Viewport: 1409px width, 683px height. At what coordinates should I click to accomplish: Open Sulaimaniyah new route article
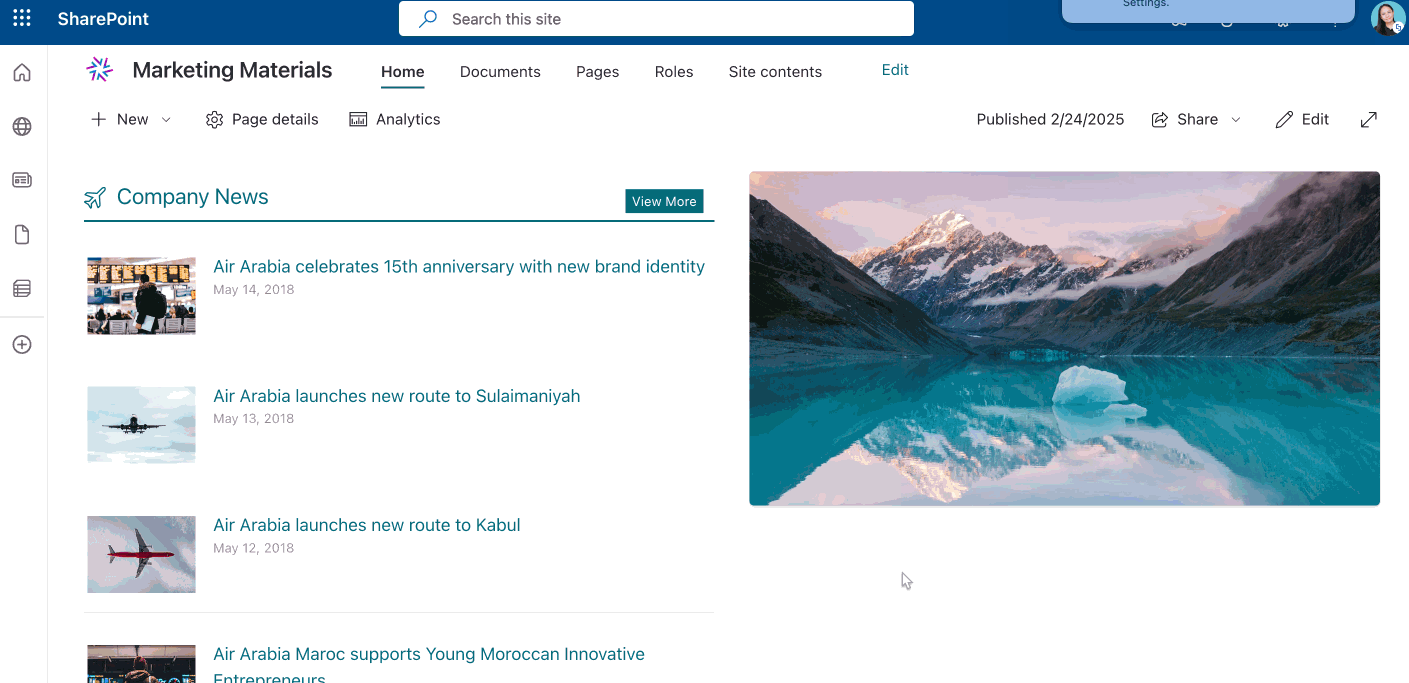click(x=396, y=396)
